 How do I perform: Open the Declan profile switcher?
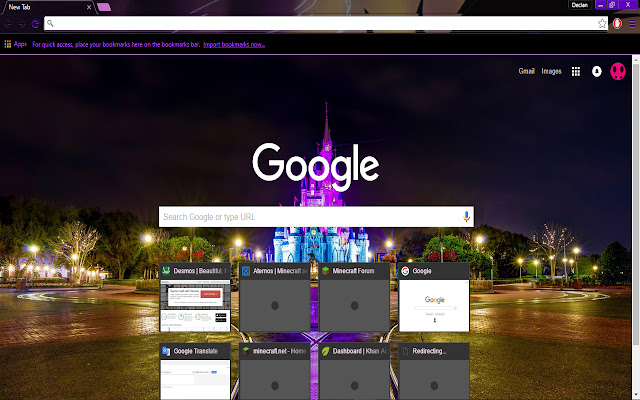pos(580,5)
